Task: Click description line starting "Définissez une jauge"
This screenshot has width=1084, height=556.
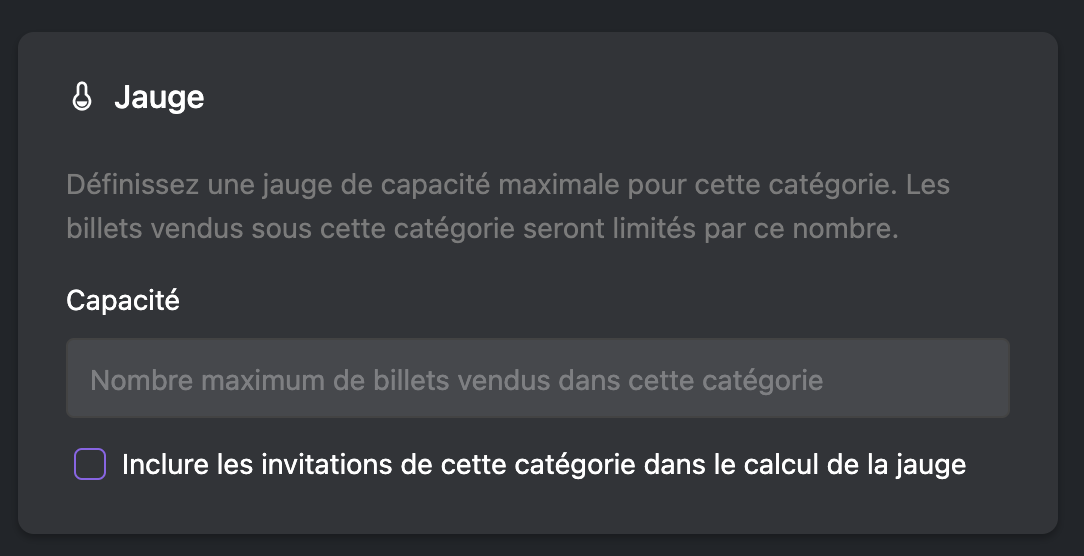Action: [508, 185]
